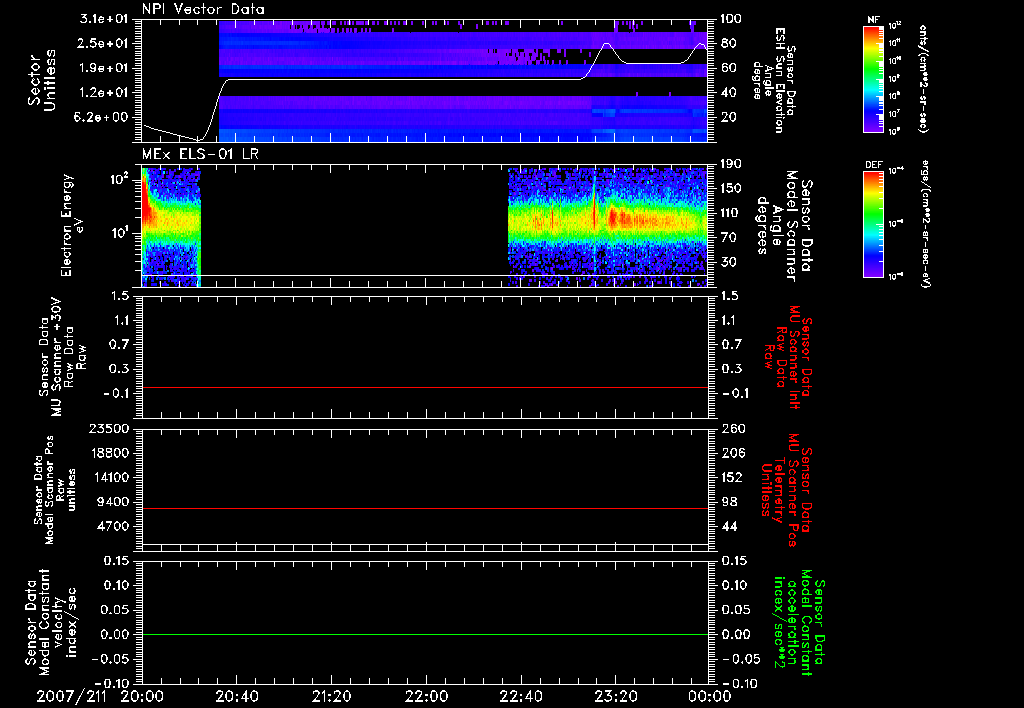Screen dimensions: 1024x708
Task: Click the 70 scanner angle tick
Action: pos(728,238)
